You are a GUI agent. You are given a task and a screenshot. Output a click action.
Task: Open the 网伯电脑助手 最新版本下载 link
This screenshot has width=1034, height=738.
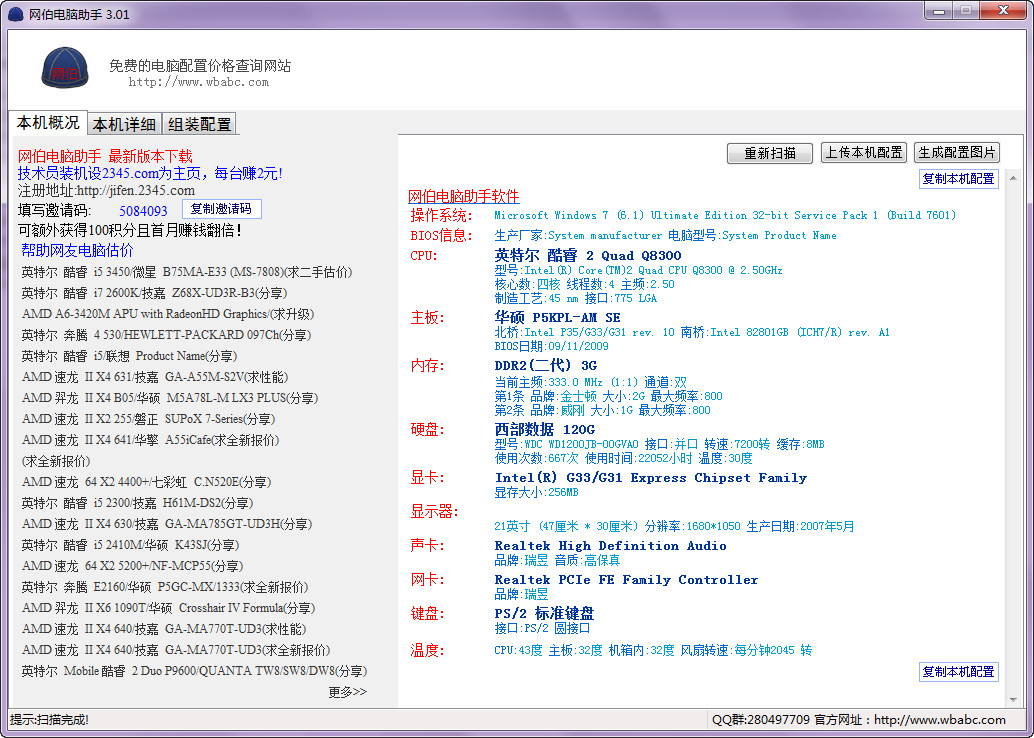point(106,156)
